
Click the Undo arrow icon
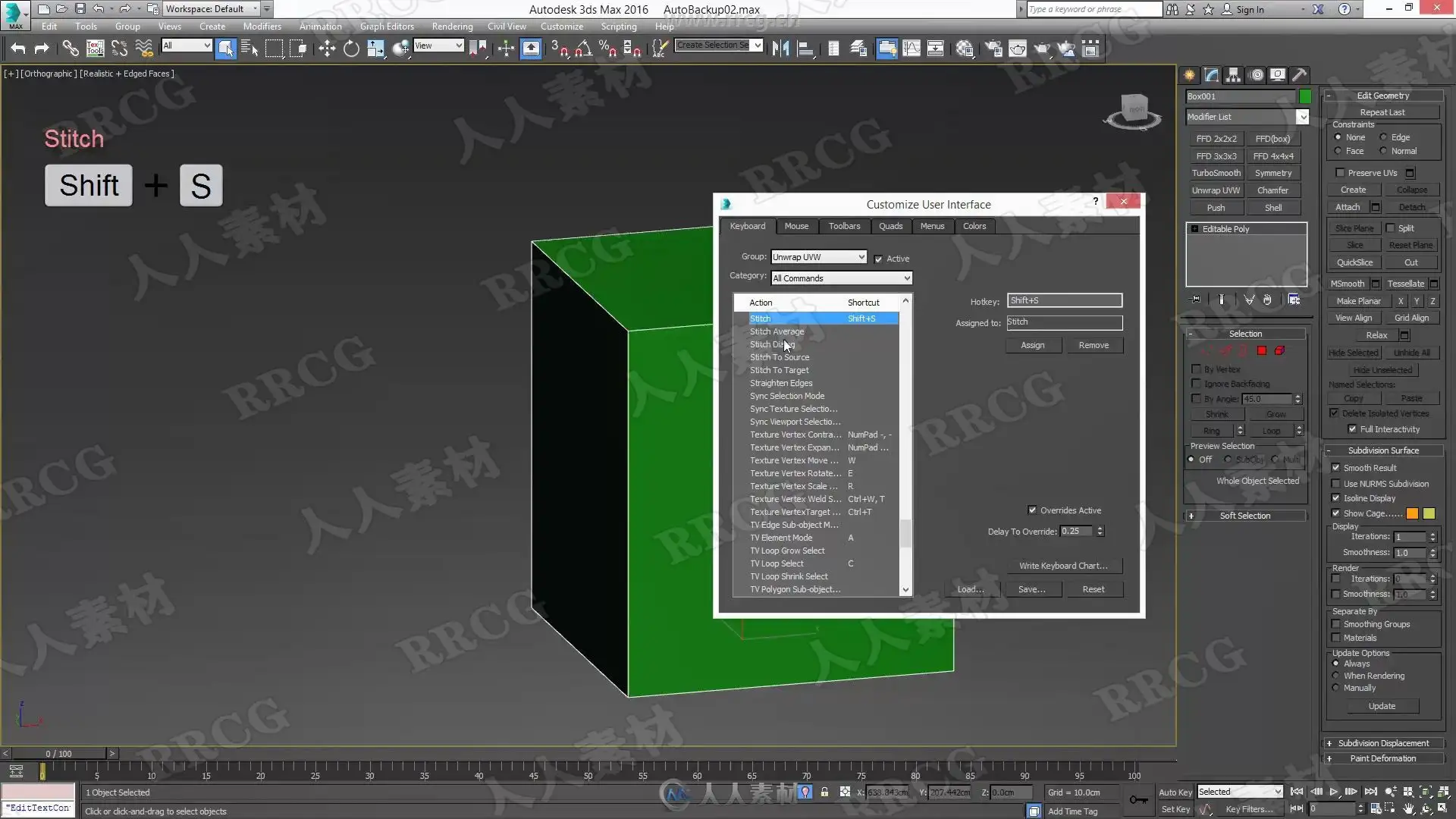[x=18, y=49]
